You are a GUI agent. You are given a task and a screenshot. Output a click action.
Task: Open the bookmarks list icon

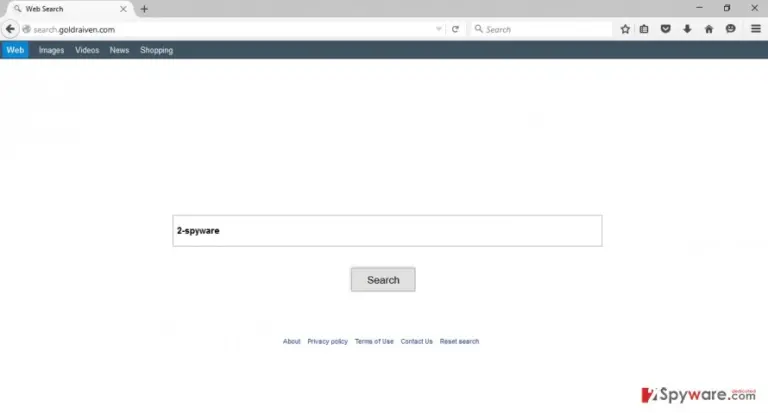click(644, 29)
